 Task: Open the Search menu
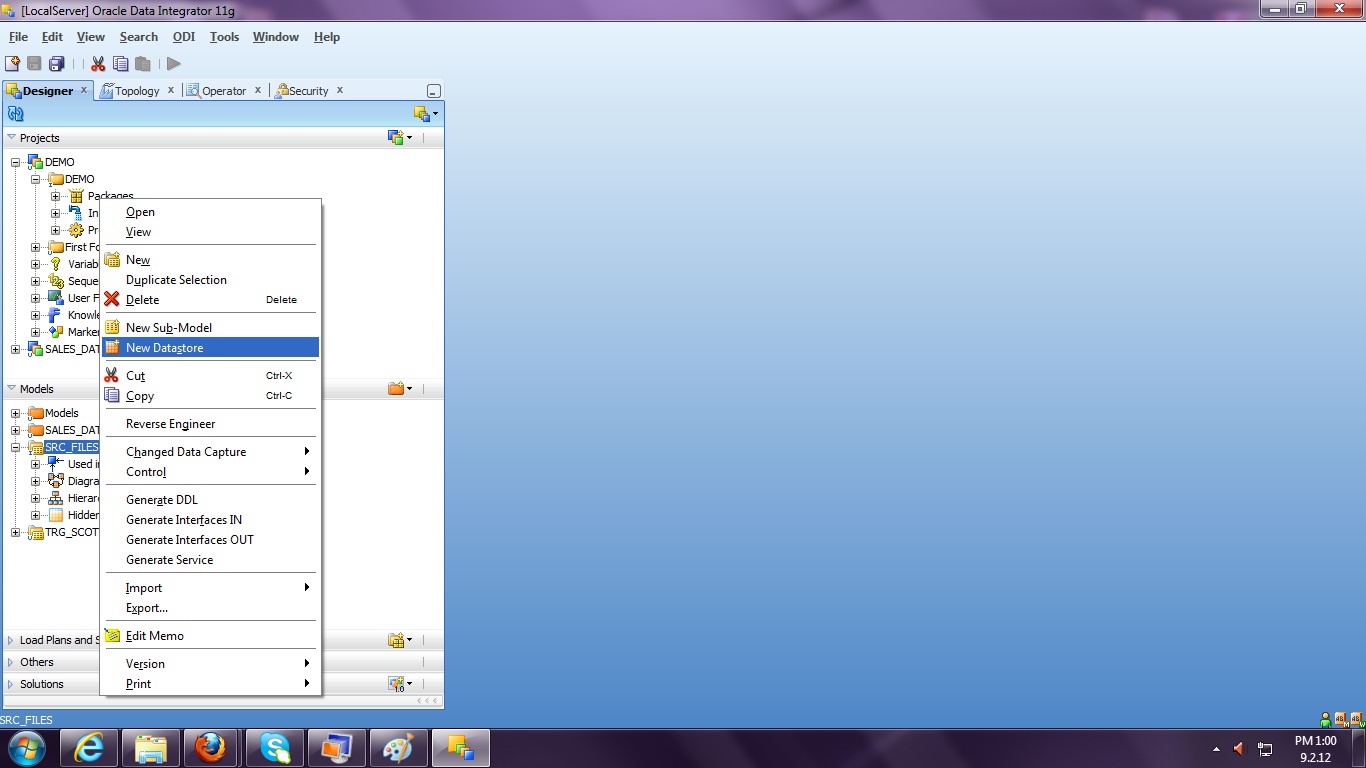pos(139,37)
